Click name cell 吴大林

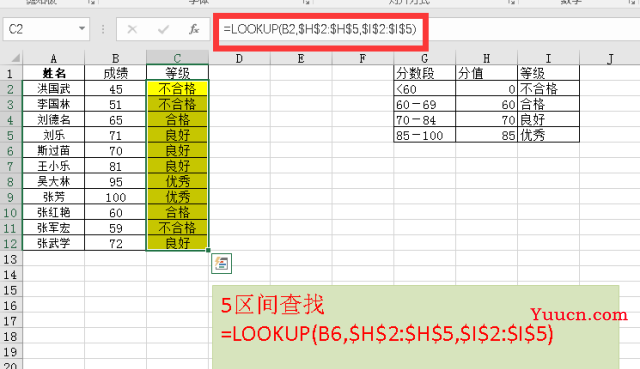53,182
